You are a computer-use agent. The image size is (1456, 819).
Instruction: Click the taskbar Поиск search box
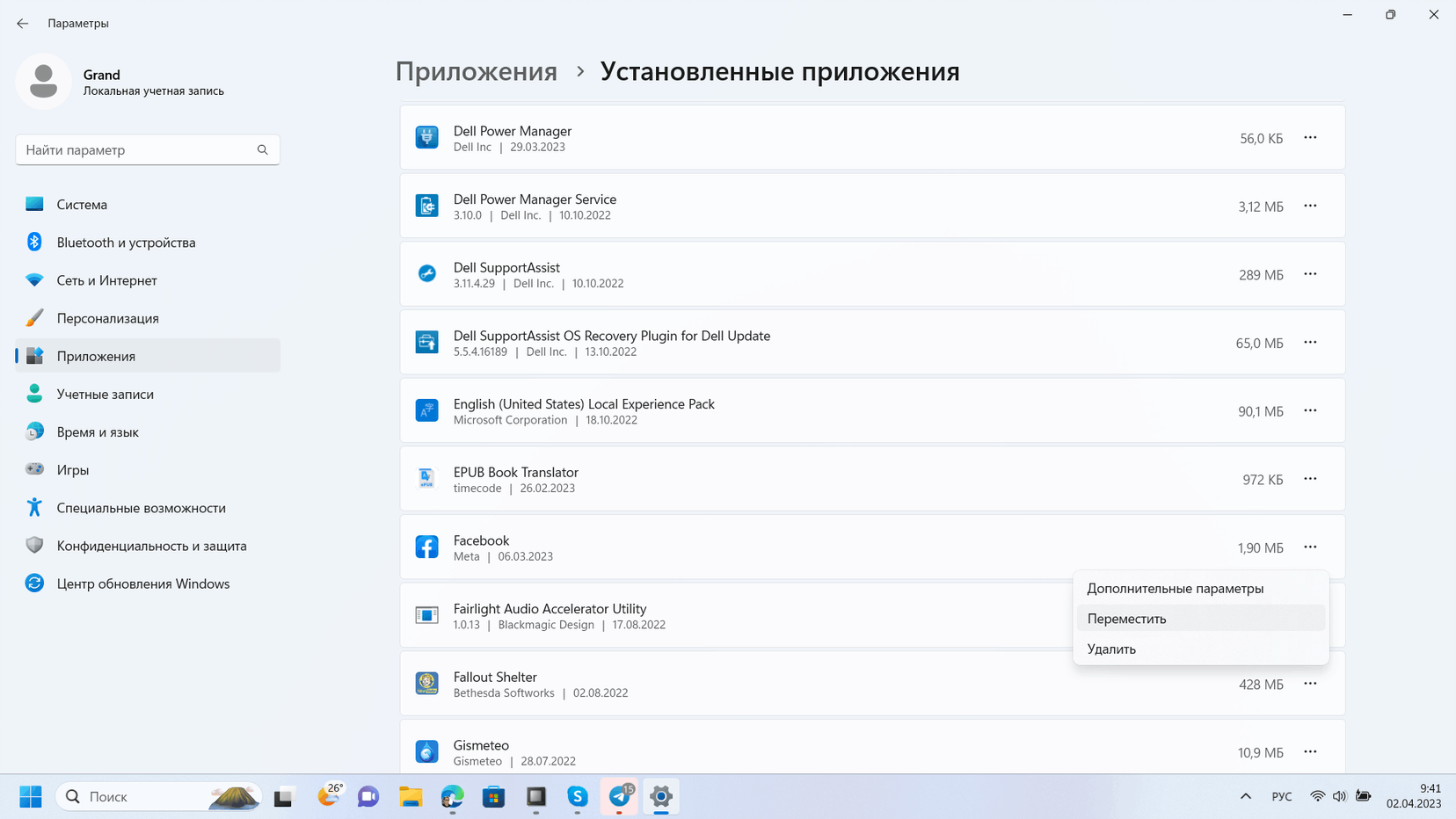point(158,796)
